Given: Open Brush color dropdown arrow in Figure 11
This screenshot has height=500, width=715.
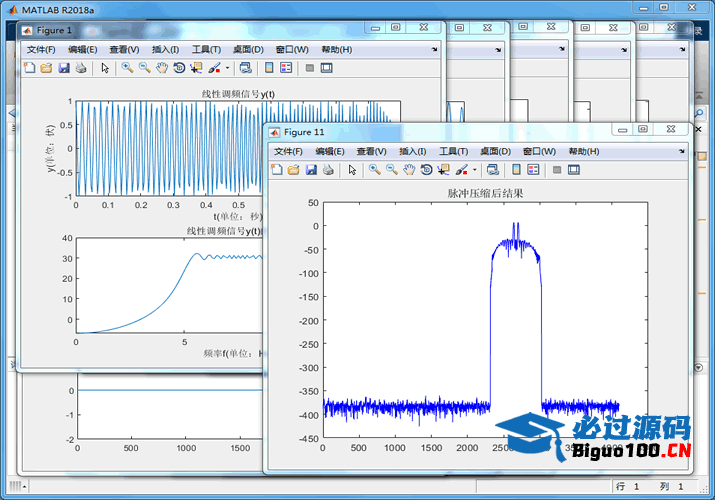Looking at the screenshot, I should [474, 170].
